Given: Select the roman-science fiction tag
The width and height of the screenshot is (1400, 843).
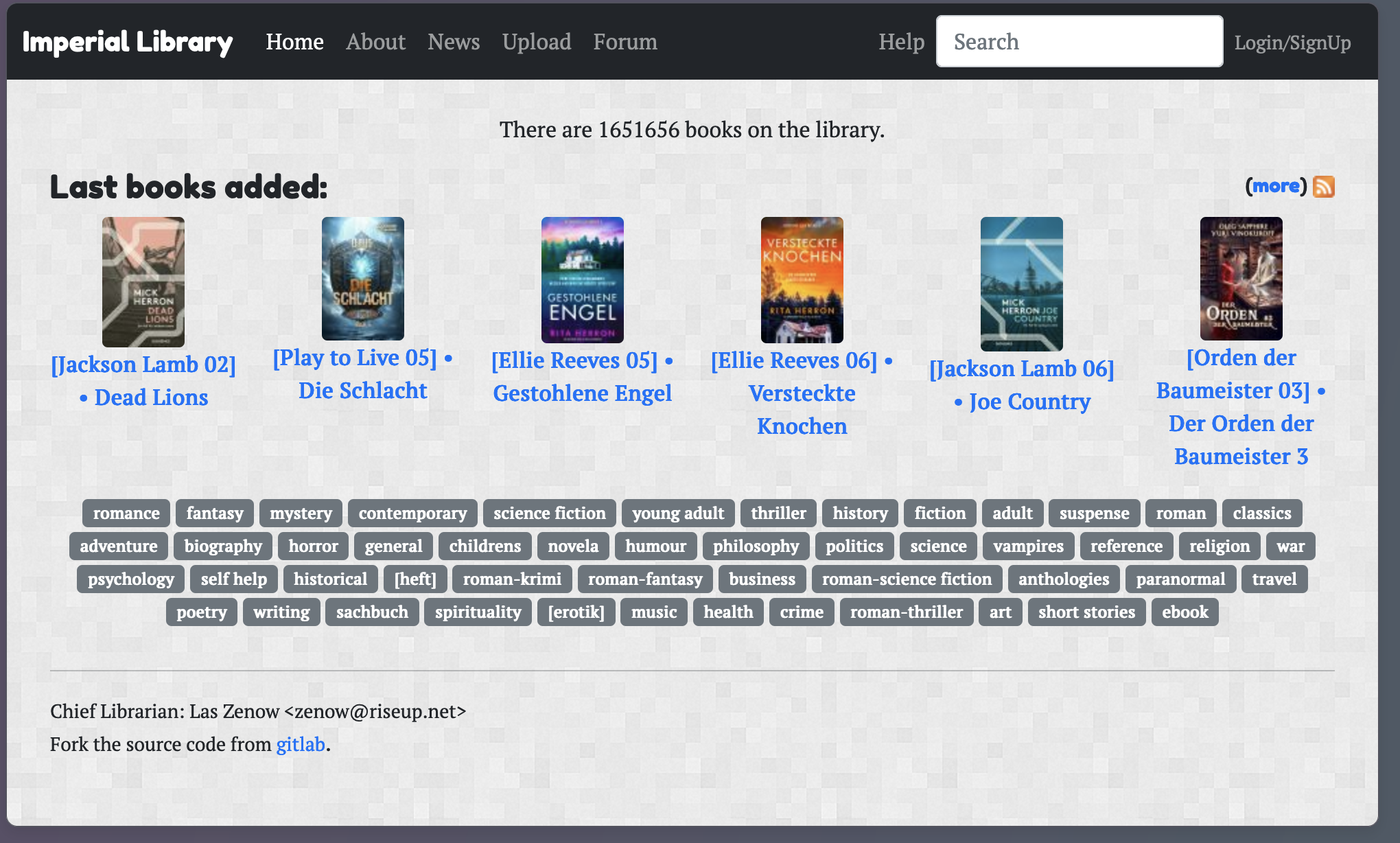Looking at the screenshot, I should pyautogui.click(x=907, y=579).
